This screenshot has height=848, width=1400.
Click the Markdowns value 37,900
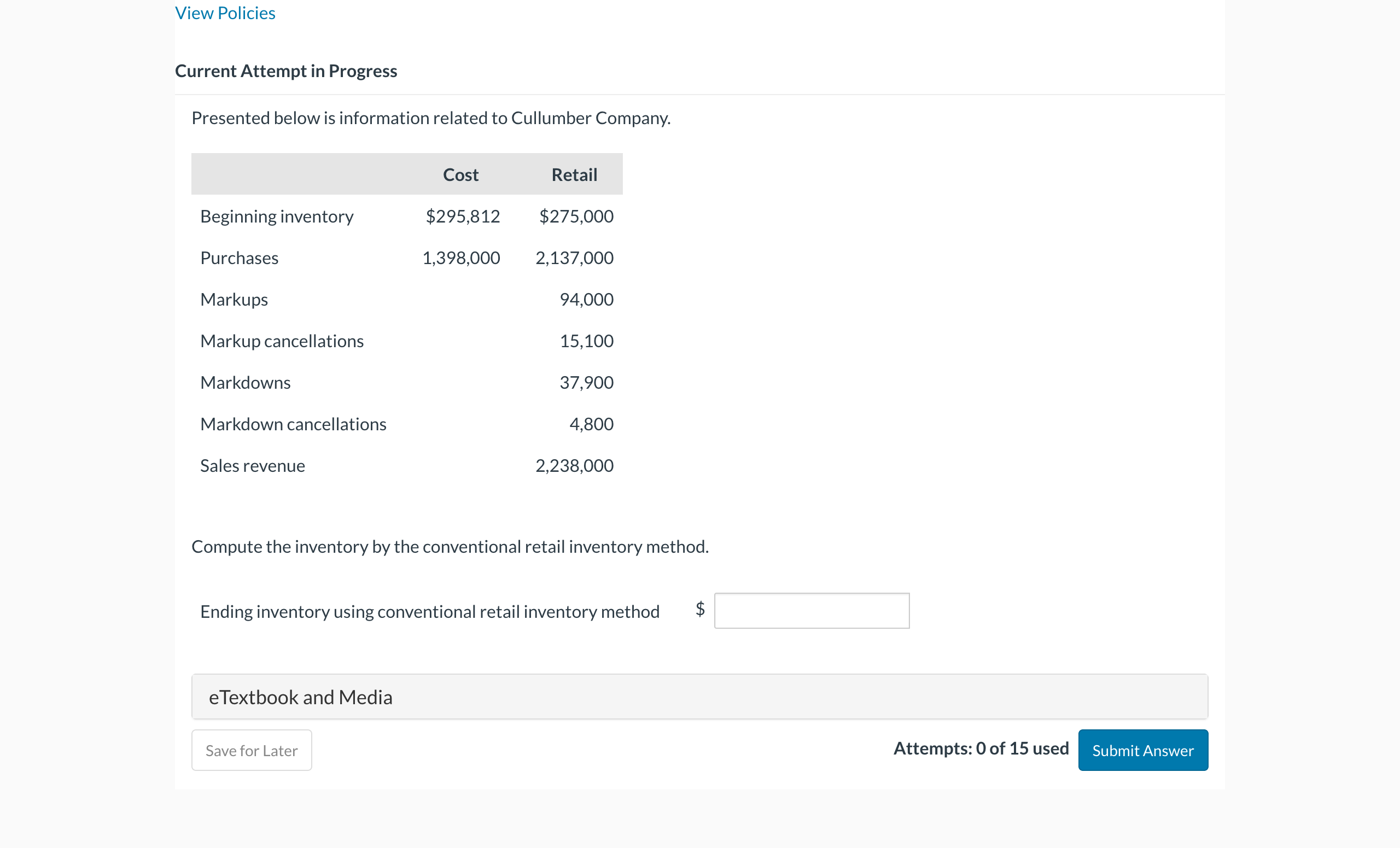(x=586, y=382)
